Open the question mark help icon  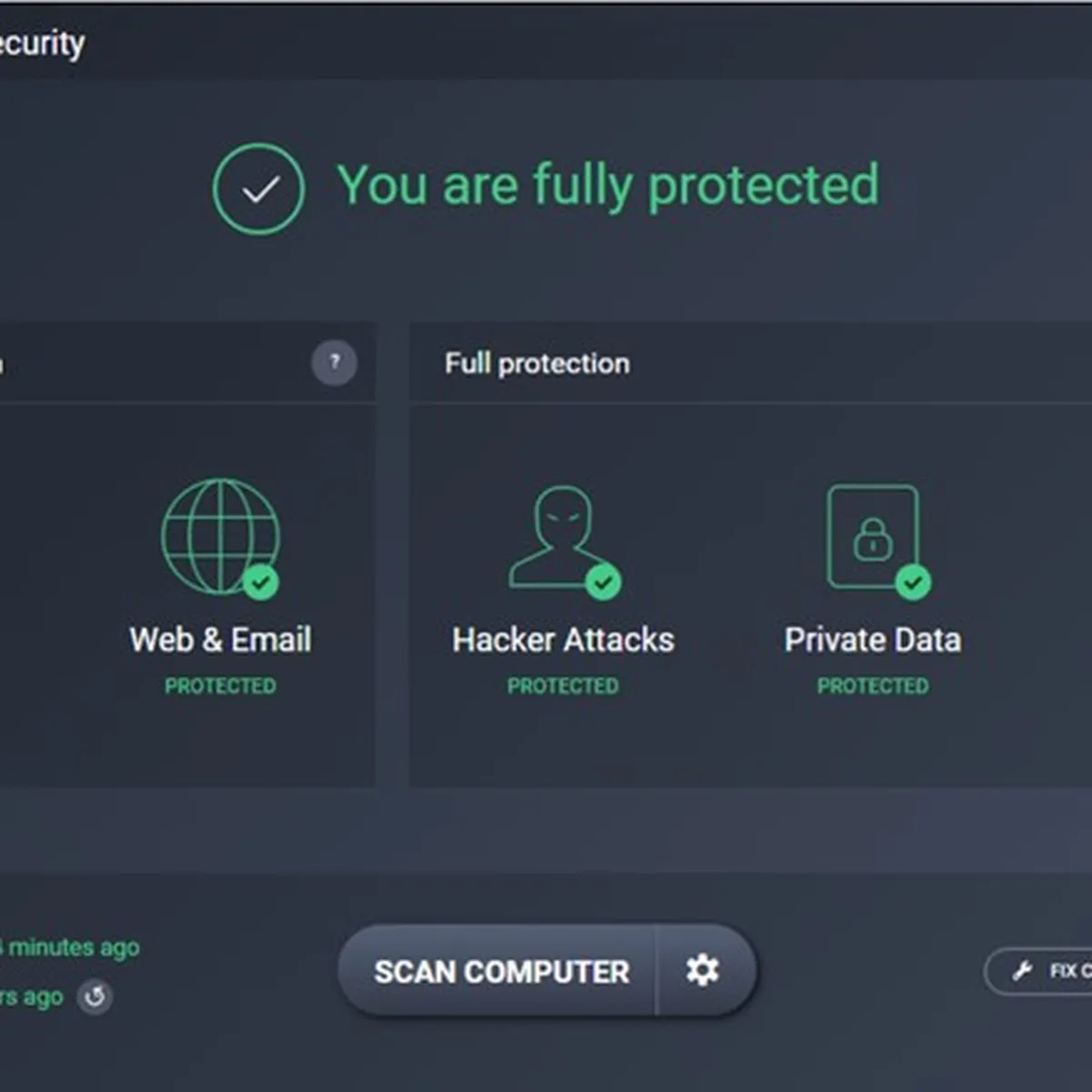coord(334,363)
